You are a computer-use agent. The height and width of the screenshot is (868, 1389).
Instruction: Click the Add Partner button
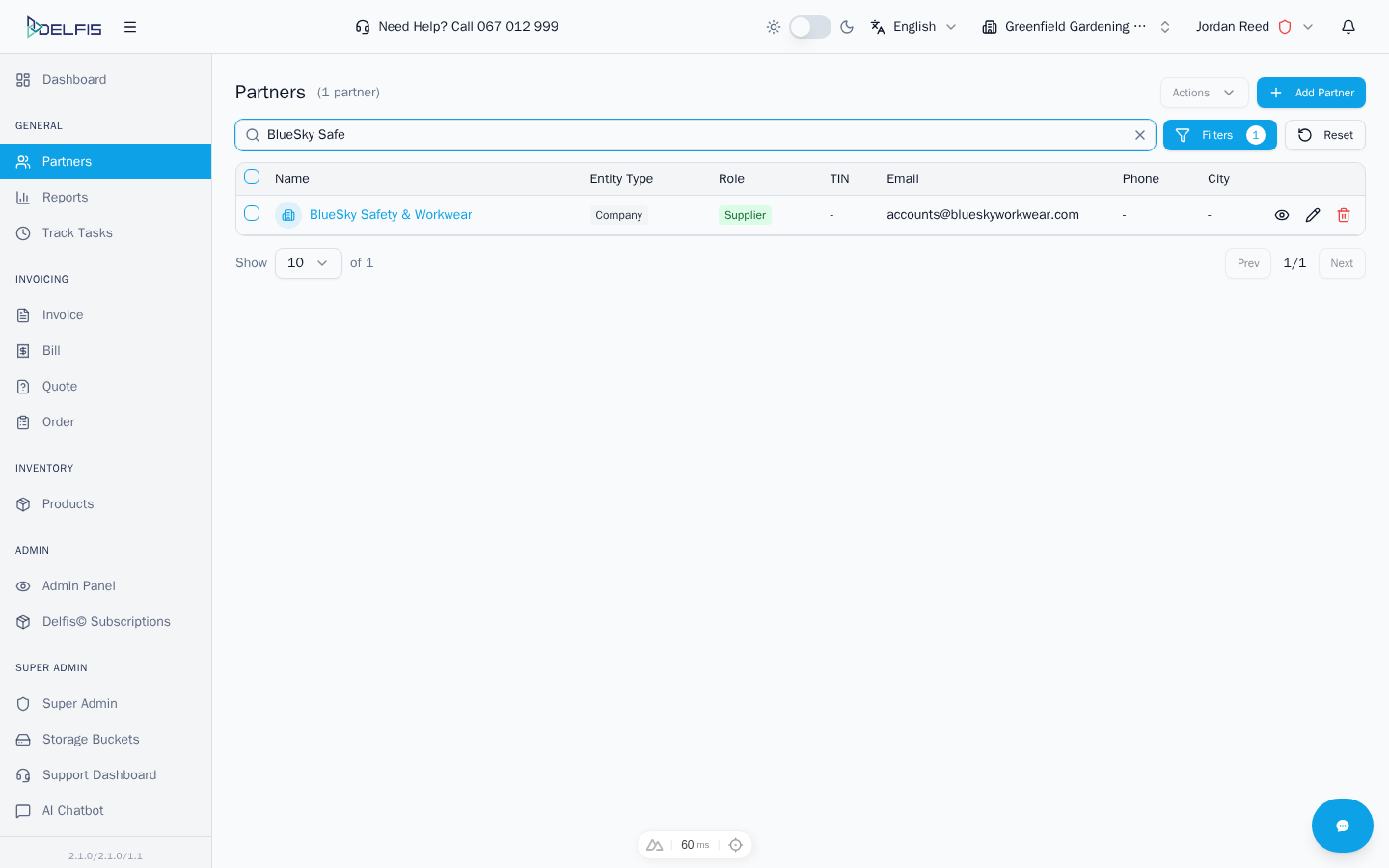point(1310,93)
